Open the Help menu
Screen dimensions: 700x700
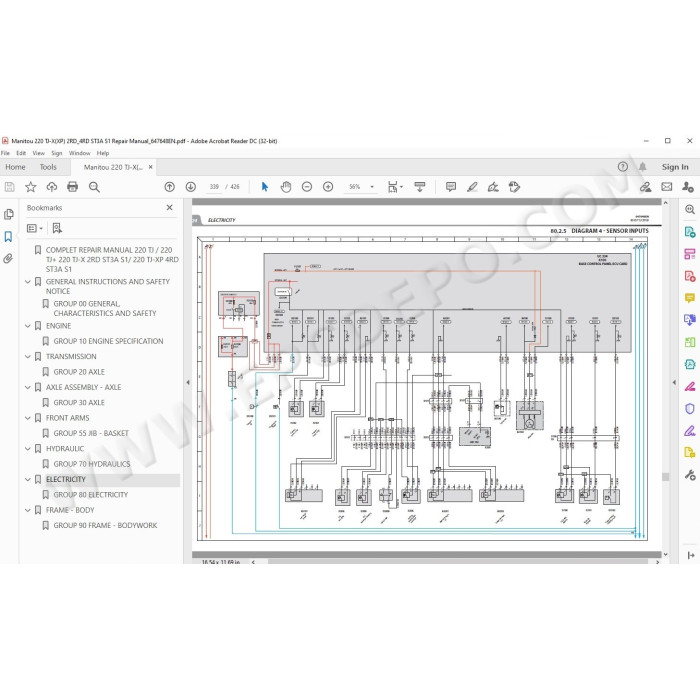103,153
